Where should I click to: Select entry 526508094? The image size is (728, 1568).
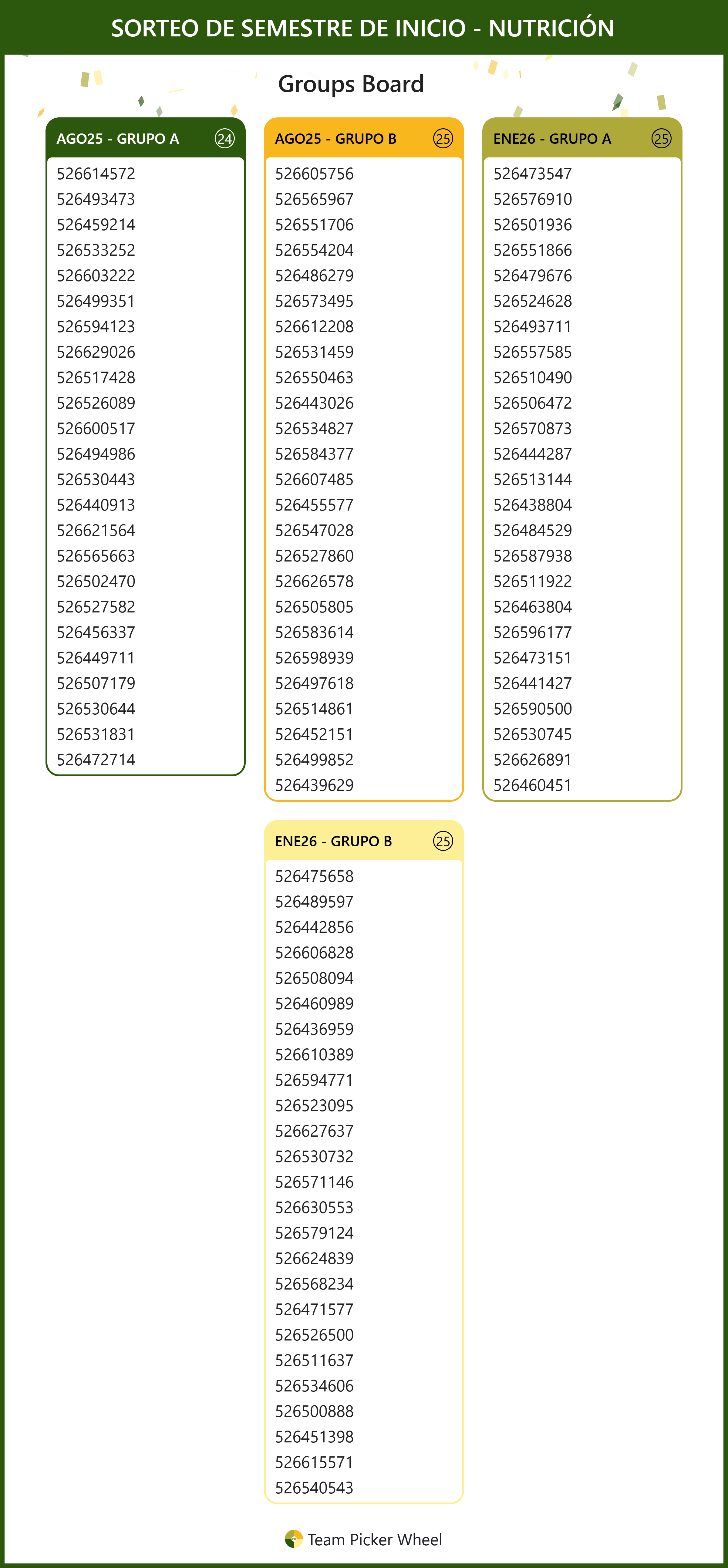click(315, 978)
